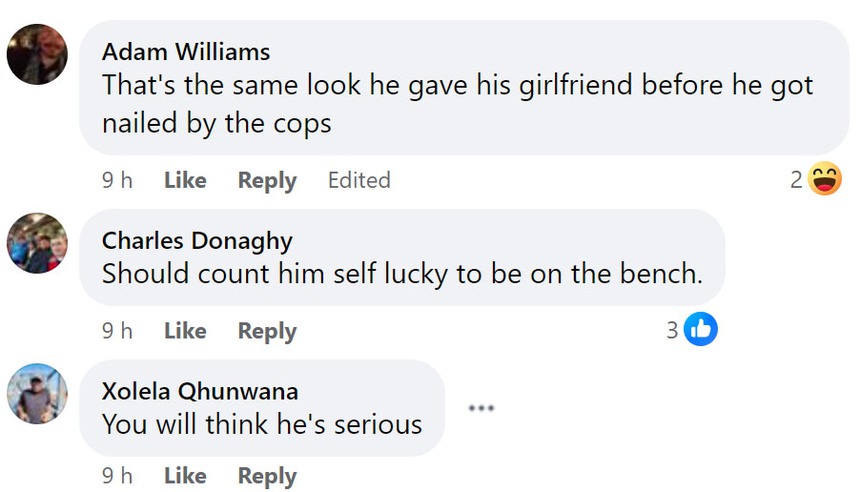Open Xolela Qhunwana's profile name link
This screenshot has width=860, height=492.
click(x=200, y=391)
